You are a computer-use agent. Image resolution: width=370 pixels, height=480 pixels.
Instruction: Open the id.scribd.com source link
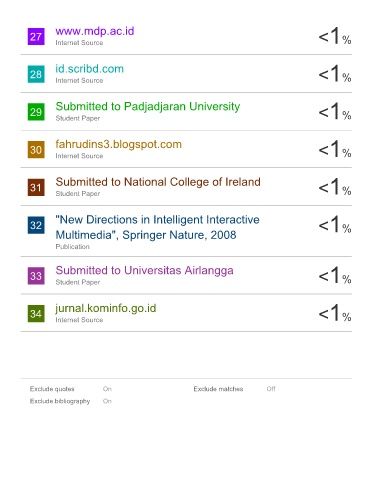[x=90, y=69]
